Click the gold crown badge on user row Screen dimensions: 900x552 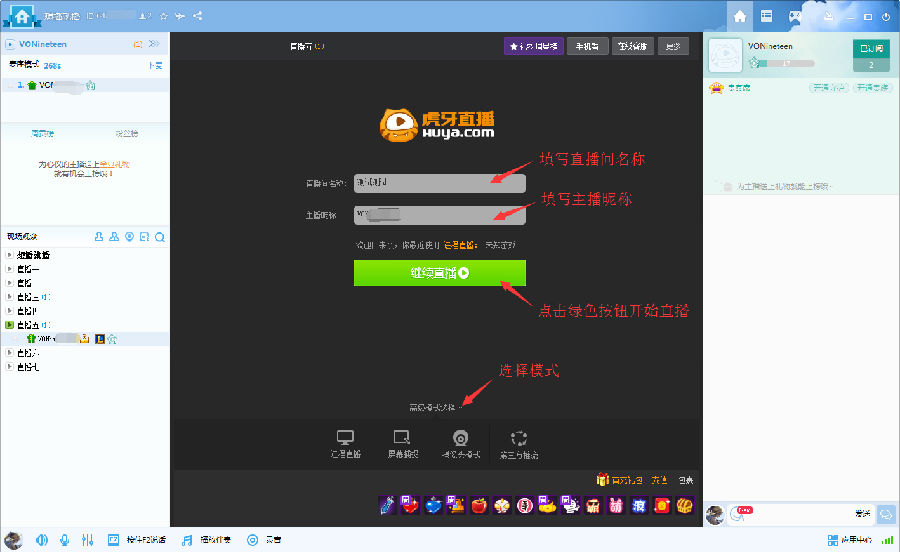click(84, 339)
